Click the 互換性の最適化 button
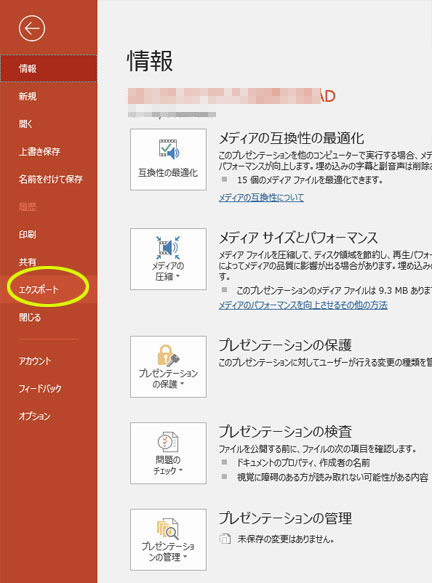The width and height of the screenshot is (432, 583). coord(168,160)
